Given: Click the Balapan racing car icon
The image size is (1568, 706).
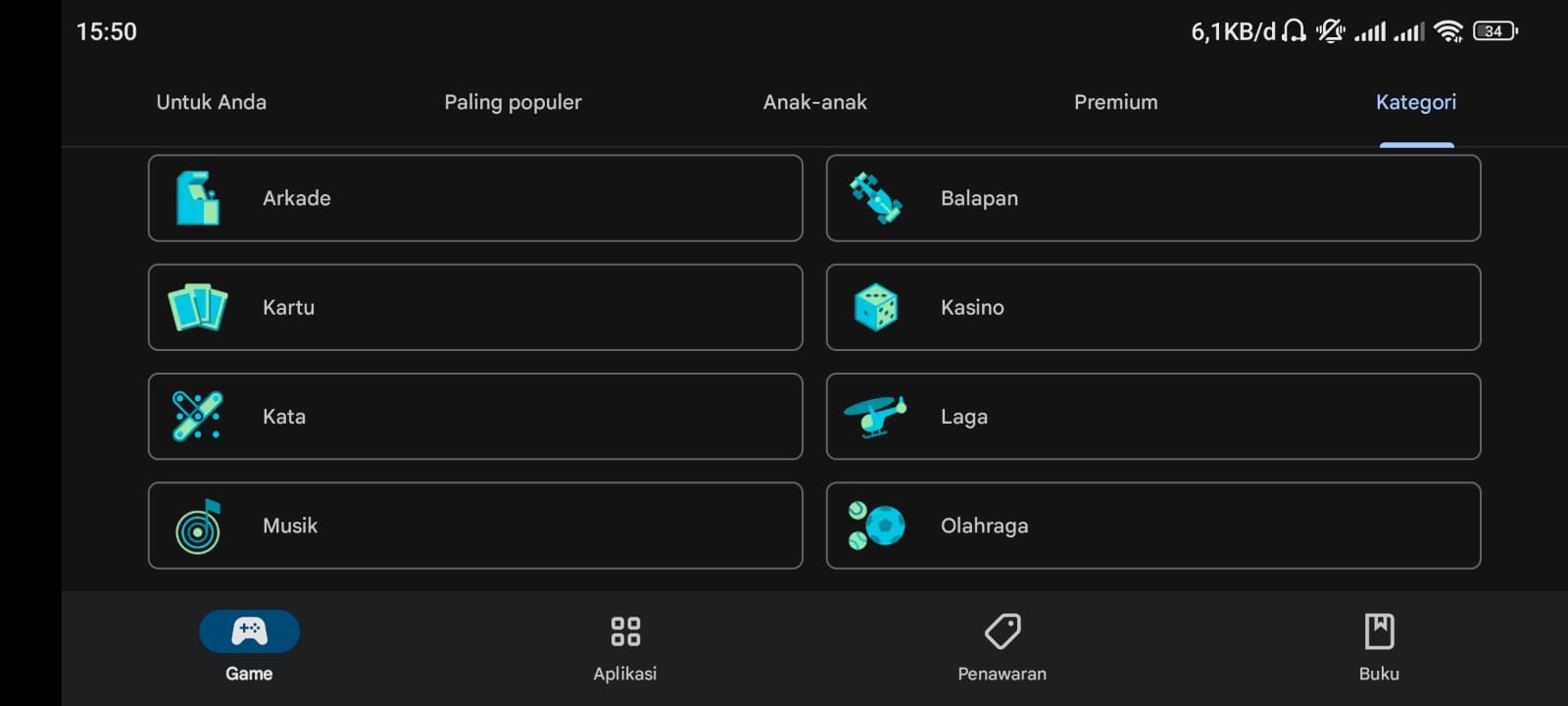Looking at the screenshot, I should [875, 197].
